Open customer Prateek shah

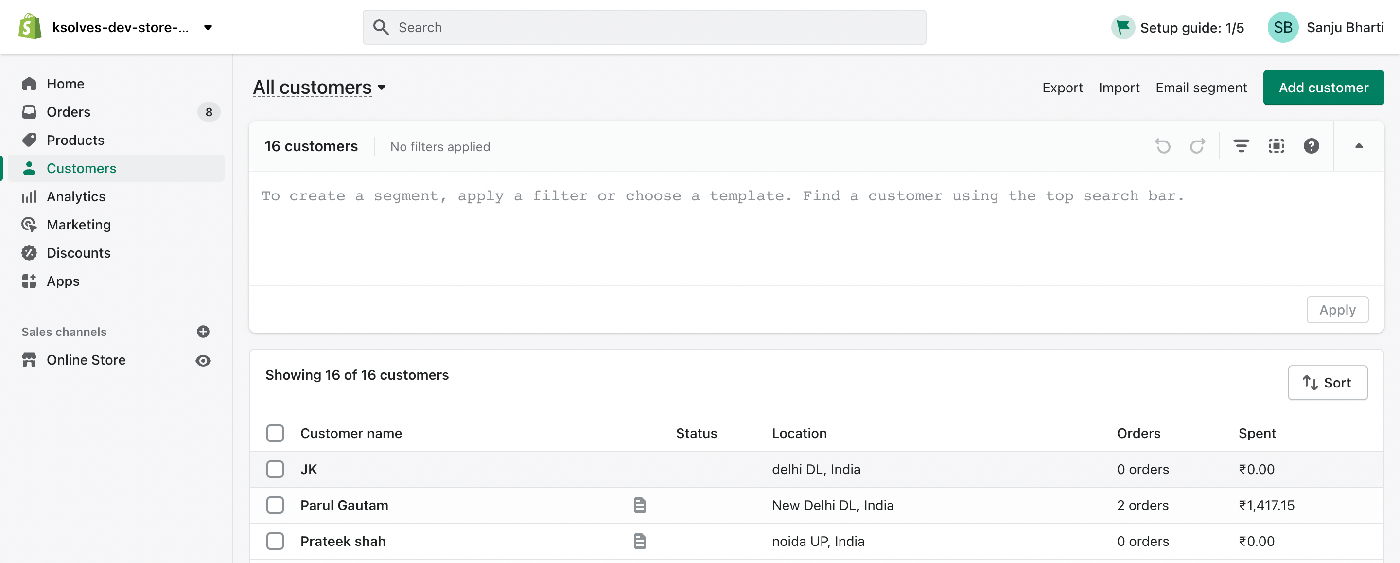tap(343, 541)
